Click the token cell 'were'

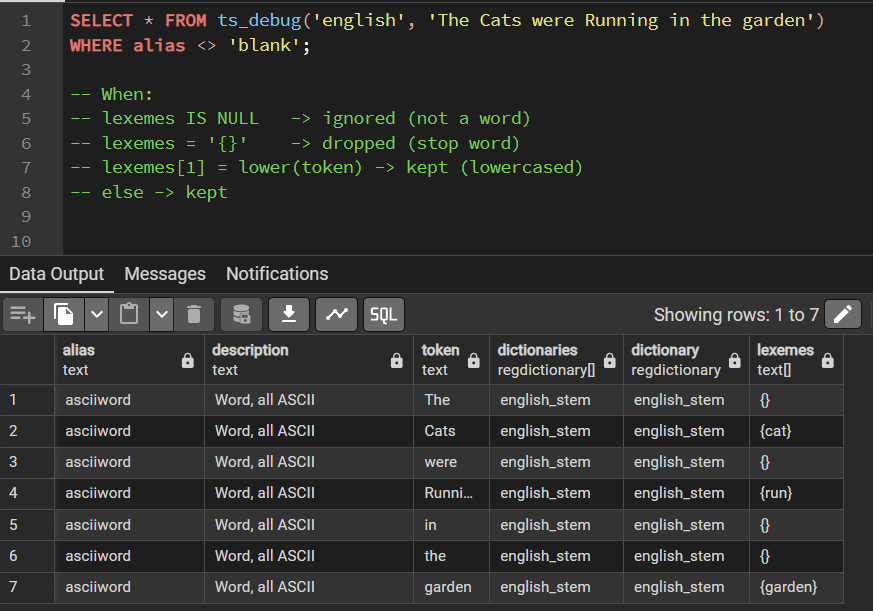coord(452,462)
